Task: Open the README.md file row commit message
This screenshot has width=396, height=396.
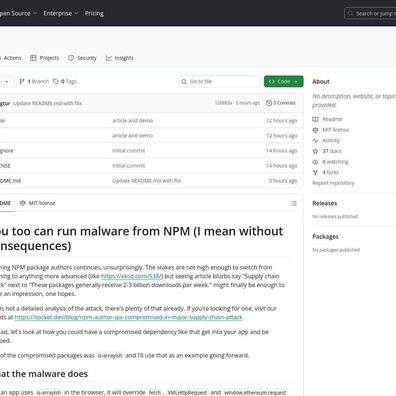Action: 146,181
